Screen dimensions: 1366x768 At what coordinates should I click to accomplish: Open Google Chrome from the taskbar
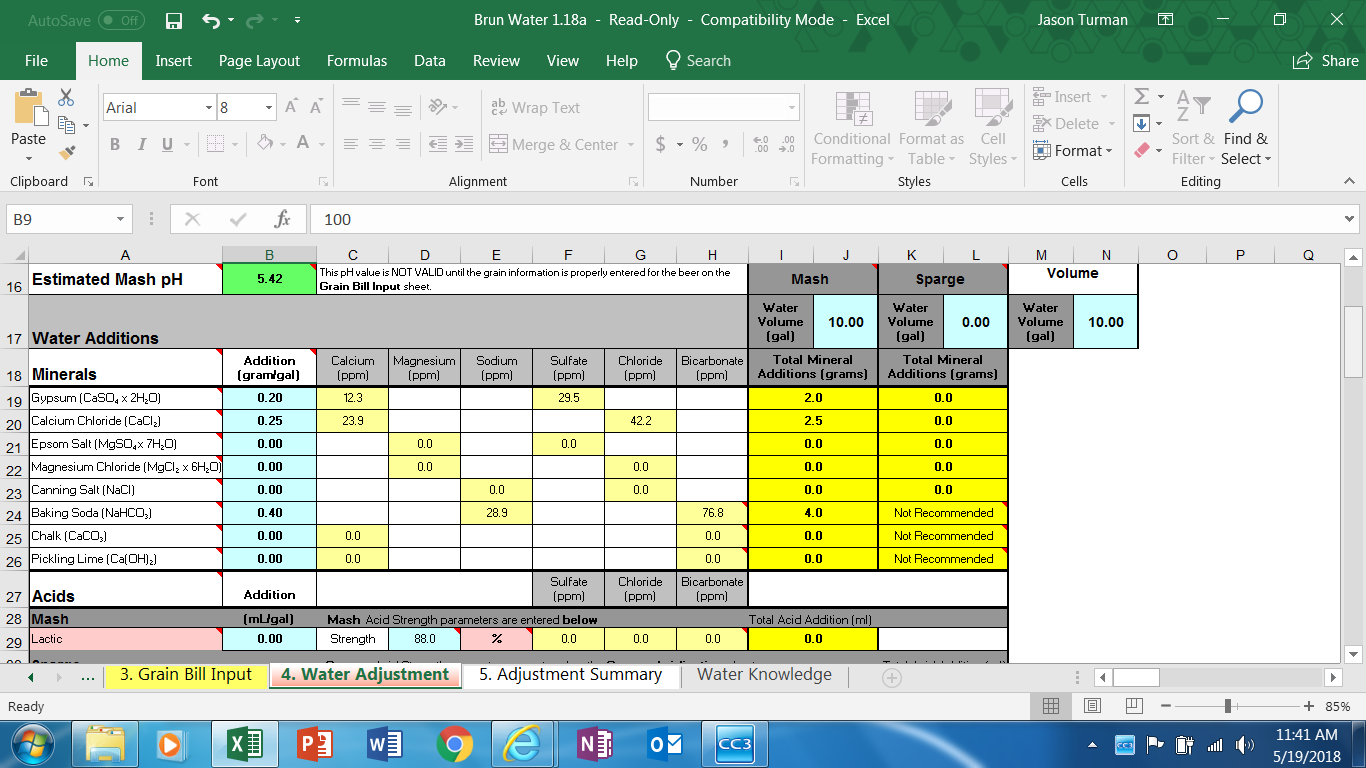pyautogui.click(x=455, y=745)
